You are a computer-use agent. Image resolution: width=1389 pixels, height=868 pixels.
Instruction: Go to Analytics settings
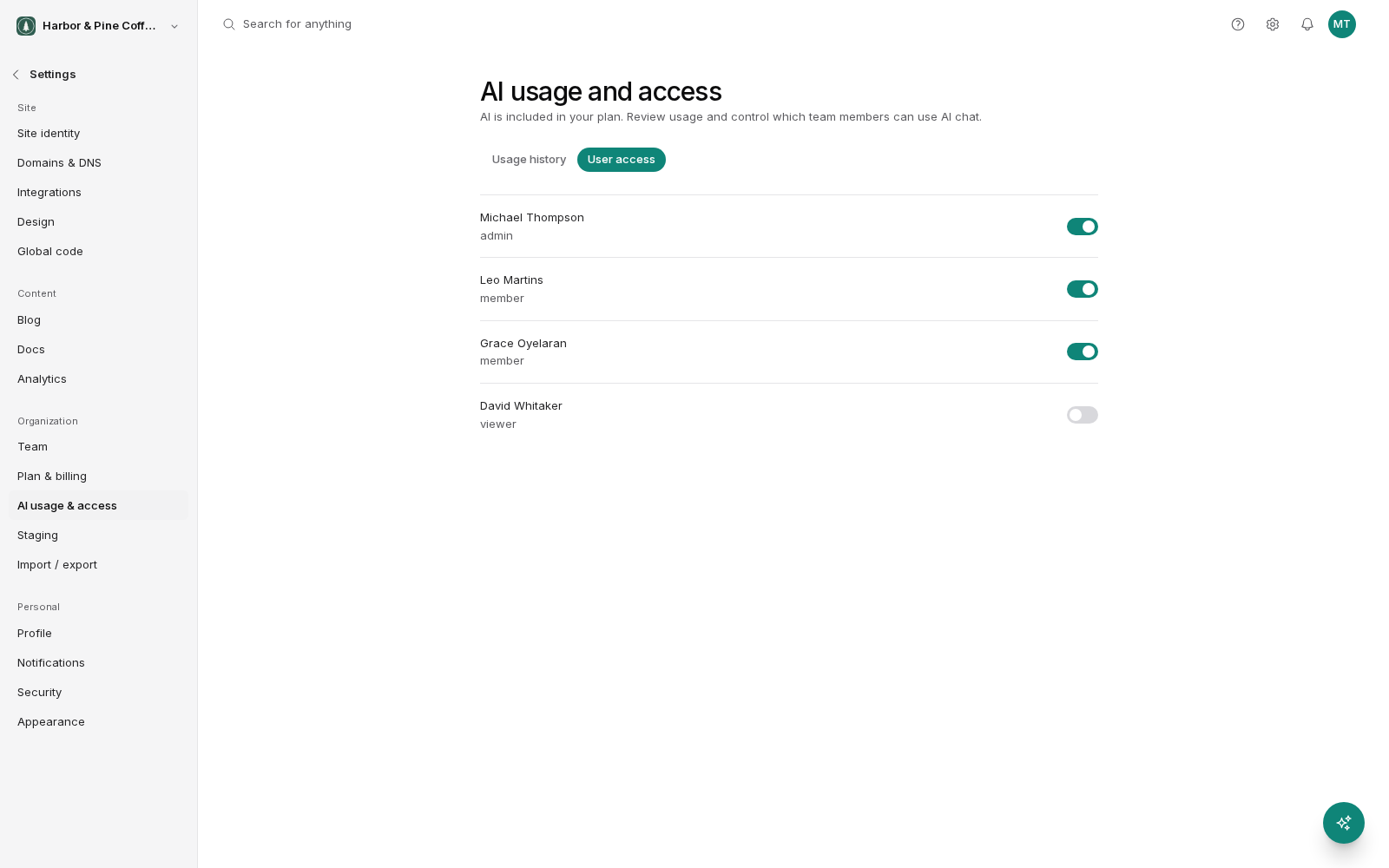pyautogui.click(x=98, y=379)
